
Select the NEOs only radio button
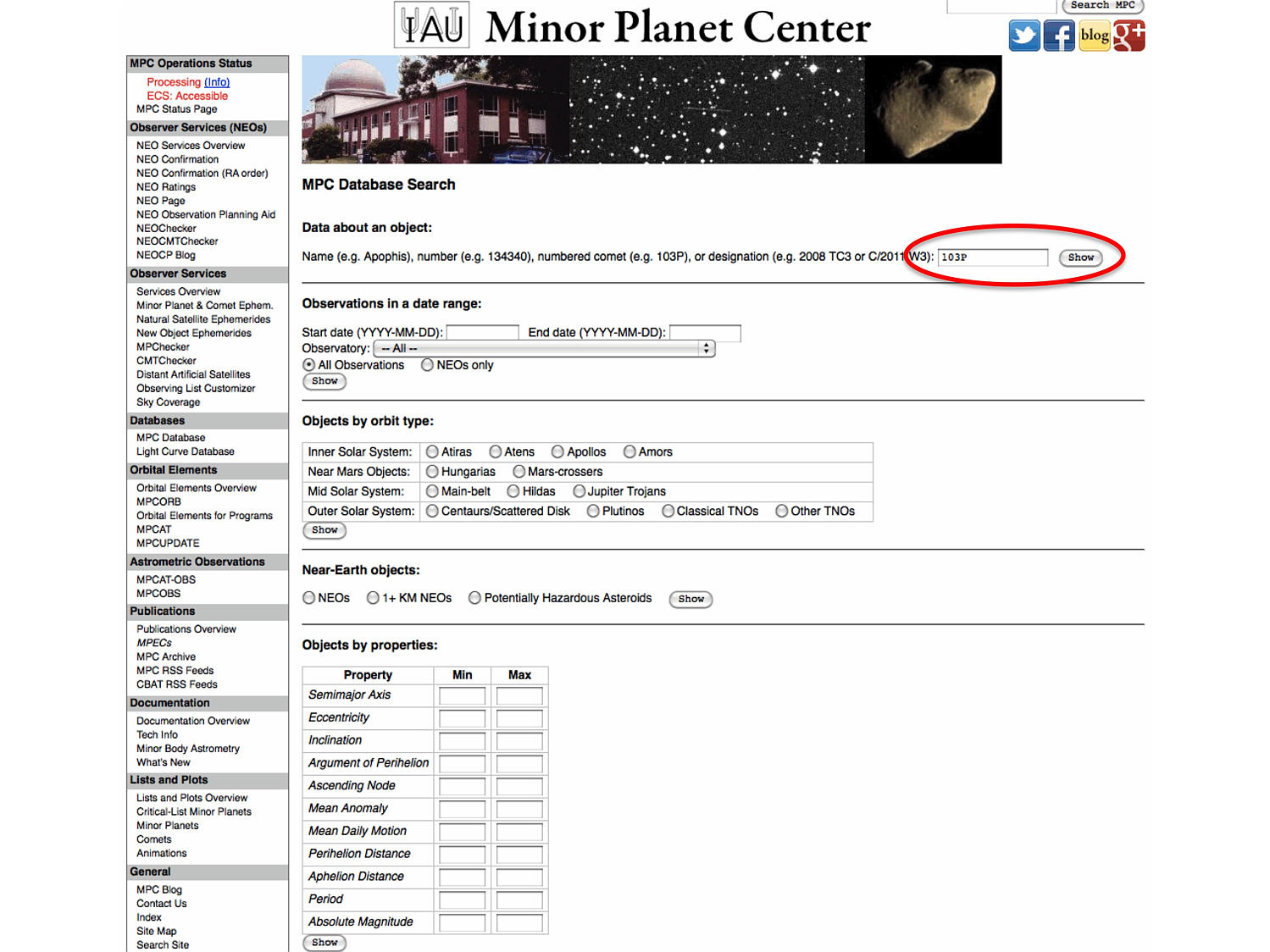(x=428, y=365)
